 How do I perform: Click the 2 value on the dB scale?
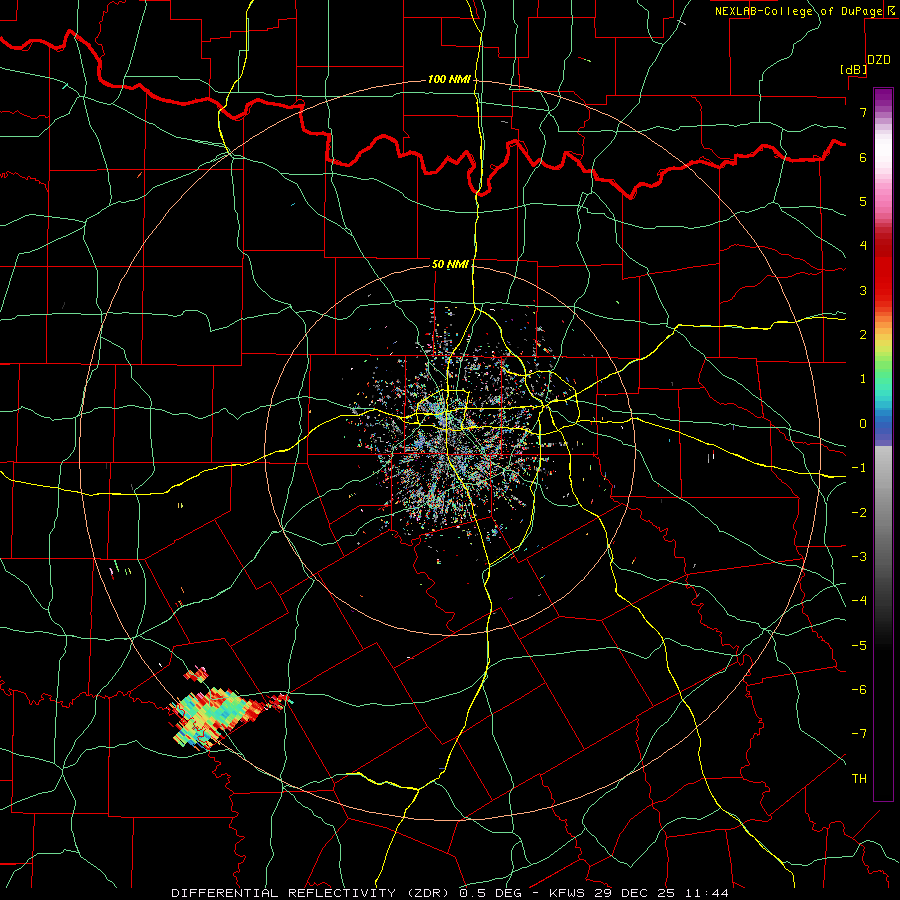[x=863, y=335]
